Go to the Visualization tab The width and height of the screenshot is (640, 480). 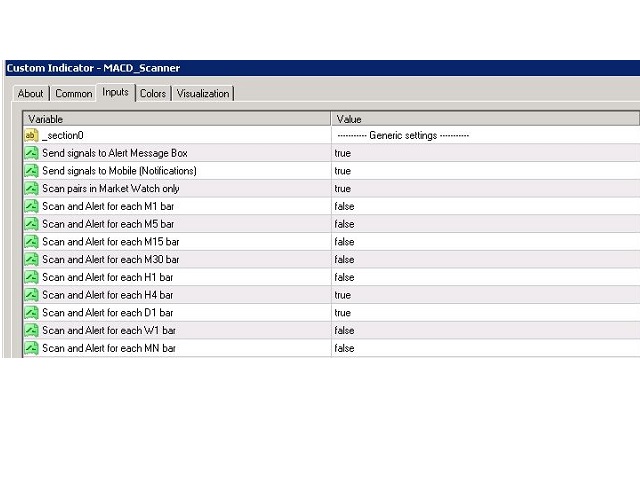[203, 93]
